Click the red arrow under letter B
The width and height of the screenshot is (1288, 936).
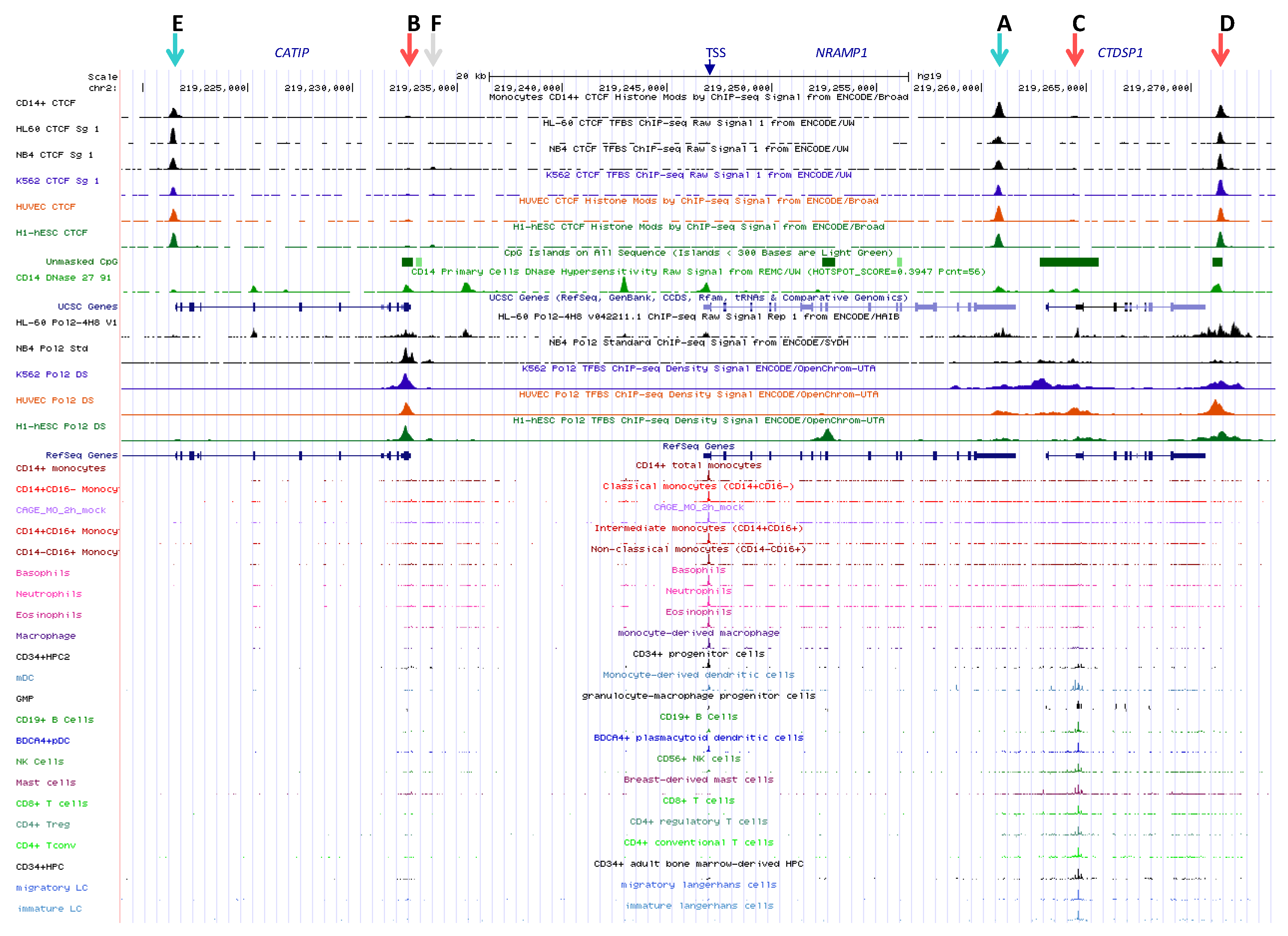[409, 50]
